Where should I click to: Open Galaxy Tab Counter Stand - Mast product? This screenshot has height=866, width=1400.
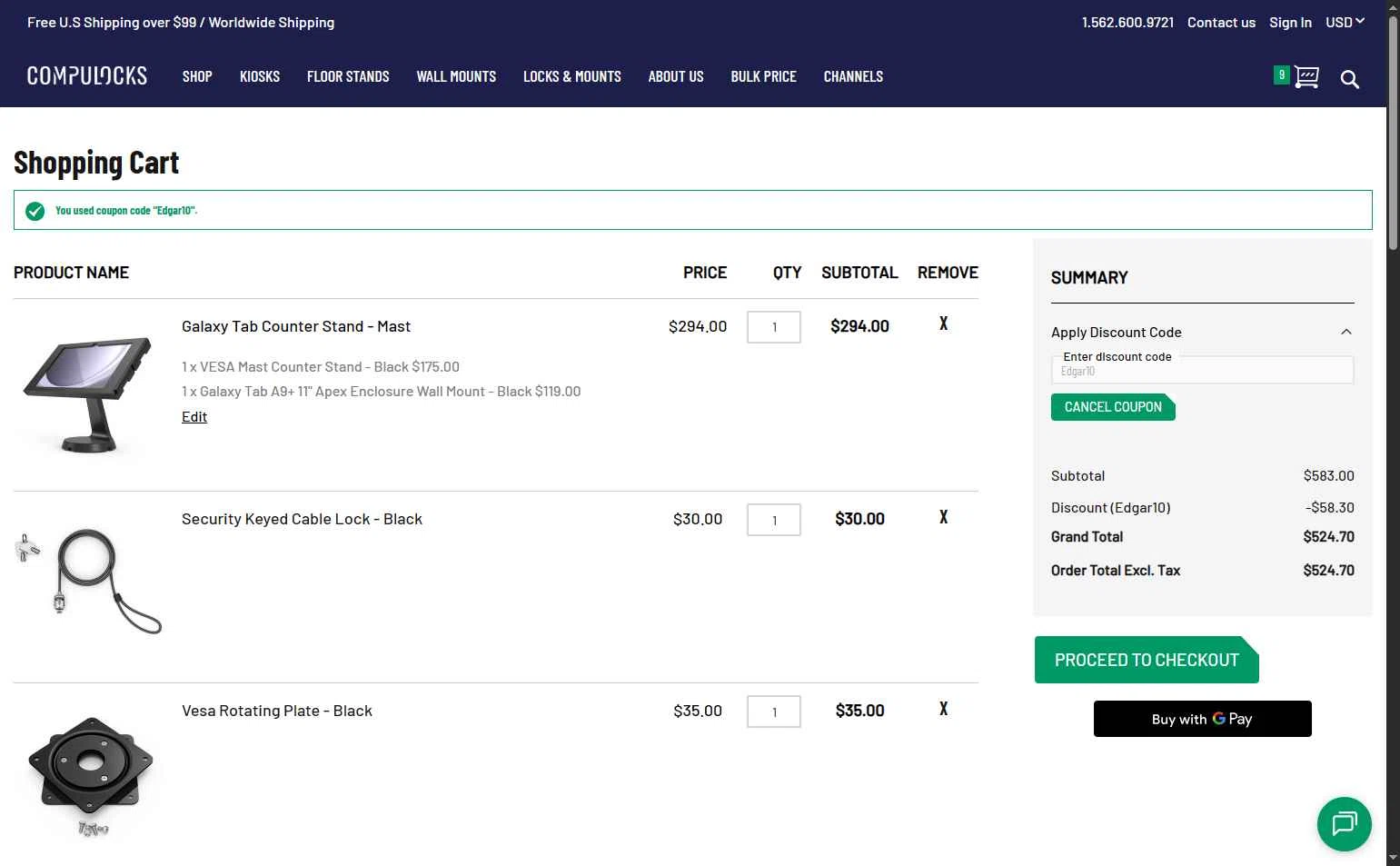click(x=296, y=326)
